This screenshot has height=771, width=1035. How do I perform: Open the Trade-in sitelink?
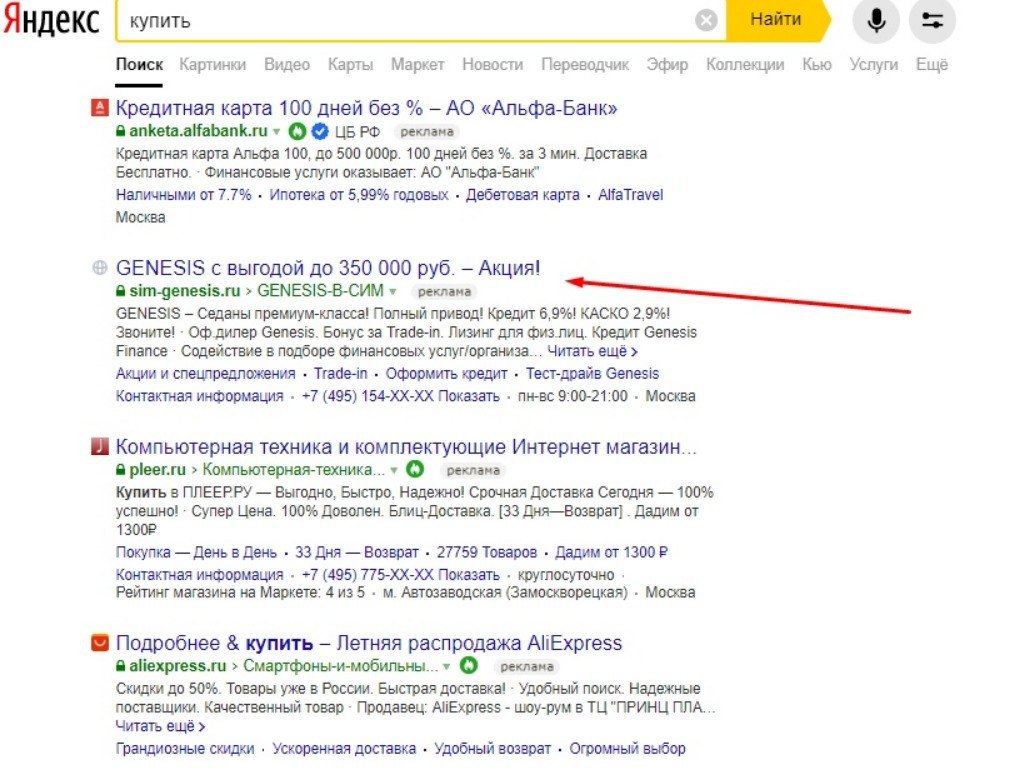coord(341,374)
